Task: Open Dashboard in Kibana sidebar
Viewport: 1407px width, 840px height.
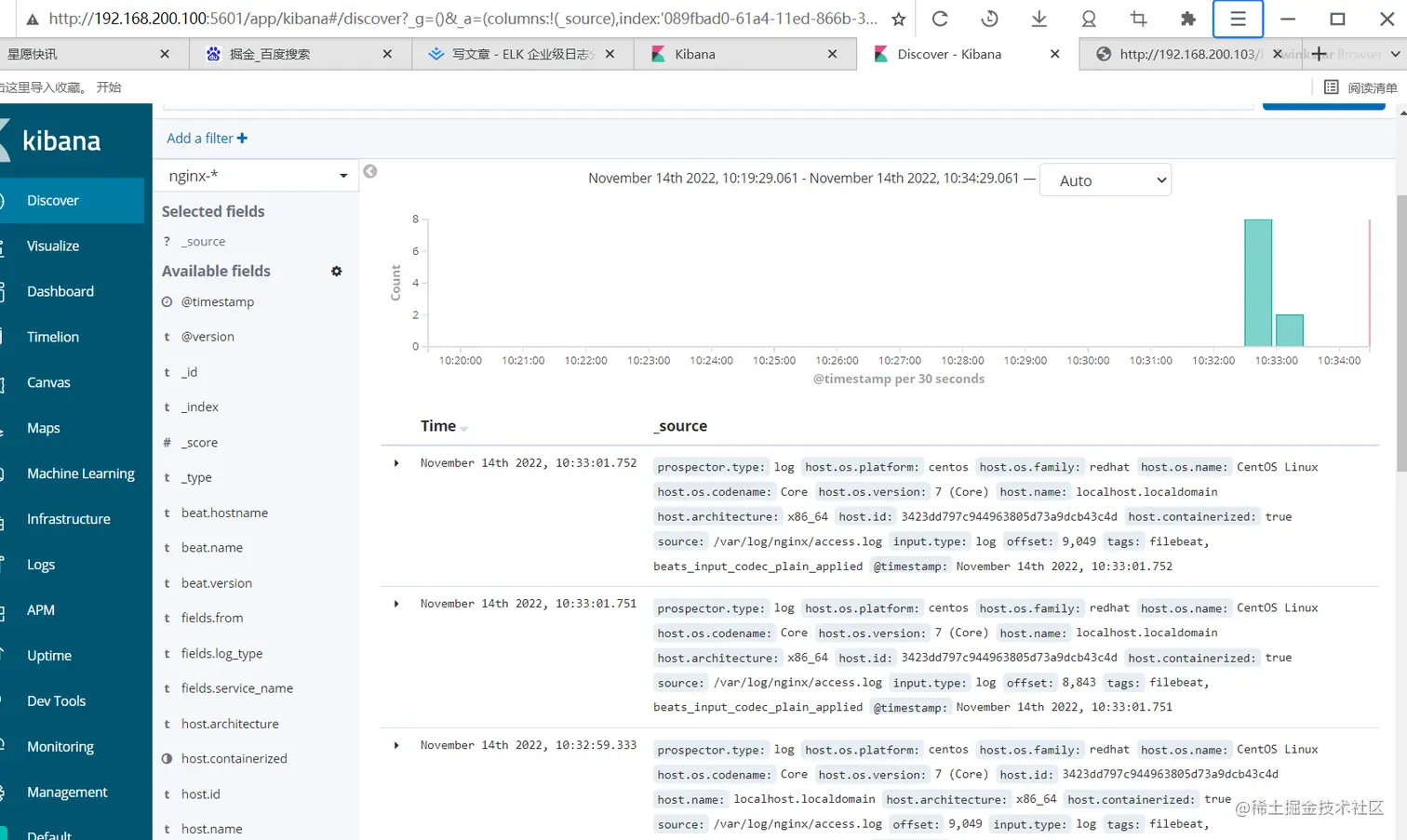Action: (60, 291)
